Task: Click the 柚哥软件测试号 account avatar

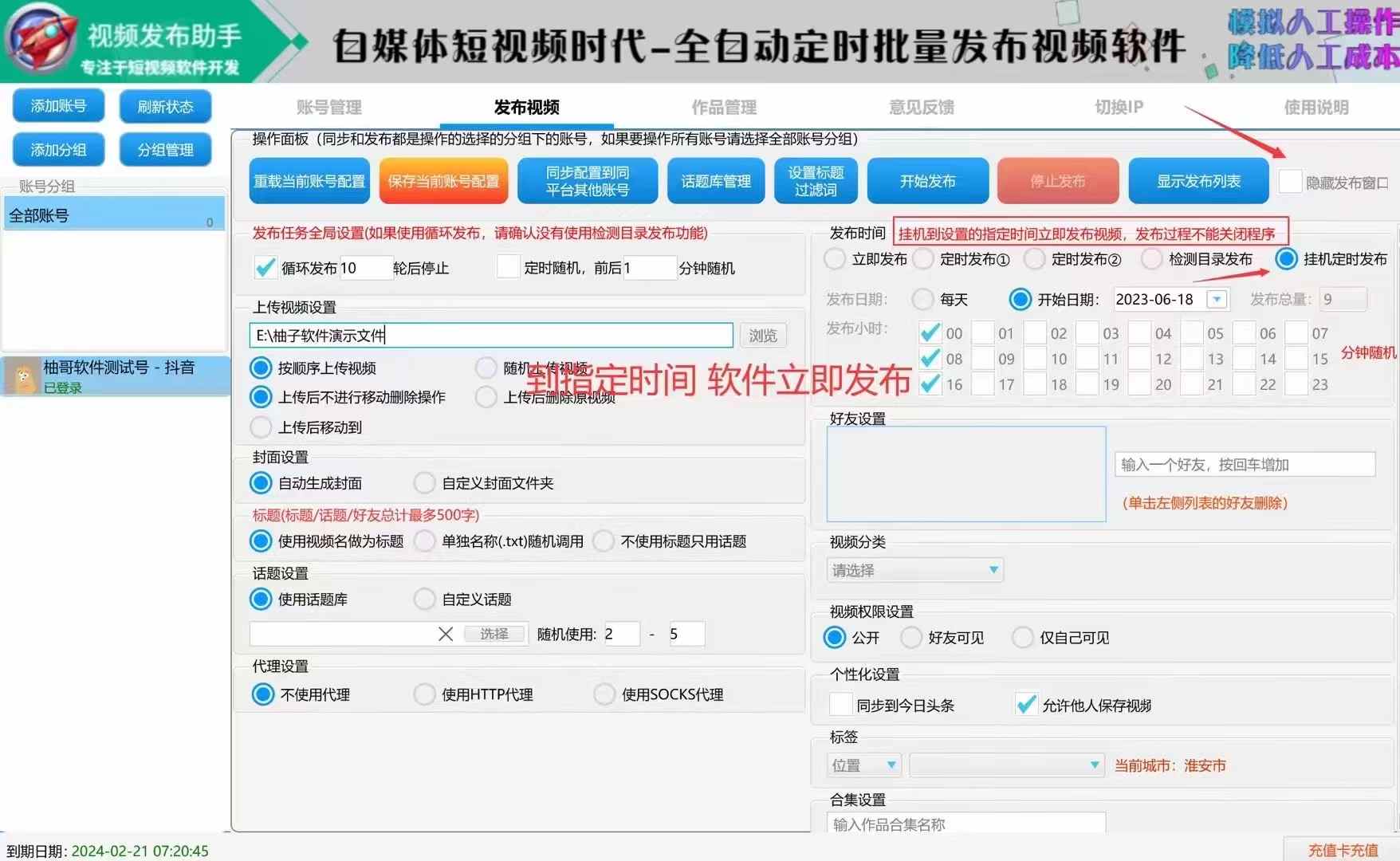Action: click(22, 377)
